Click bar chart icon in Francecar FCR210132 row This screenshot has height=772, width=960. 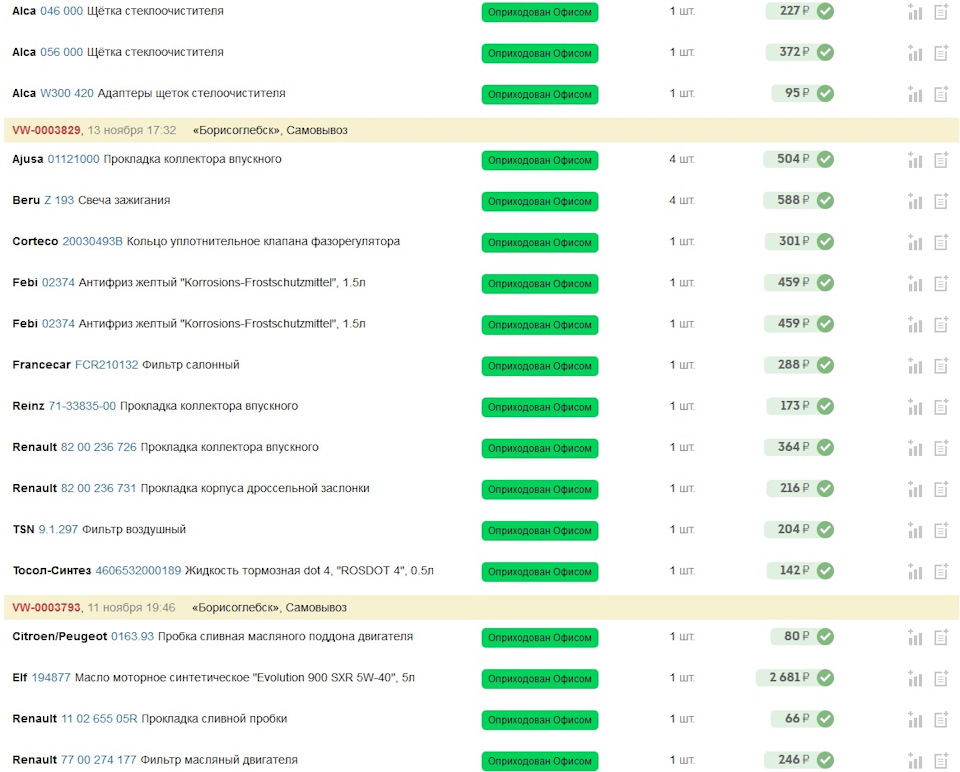[x=915, y=365]
